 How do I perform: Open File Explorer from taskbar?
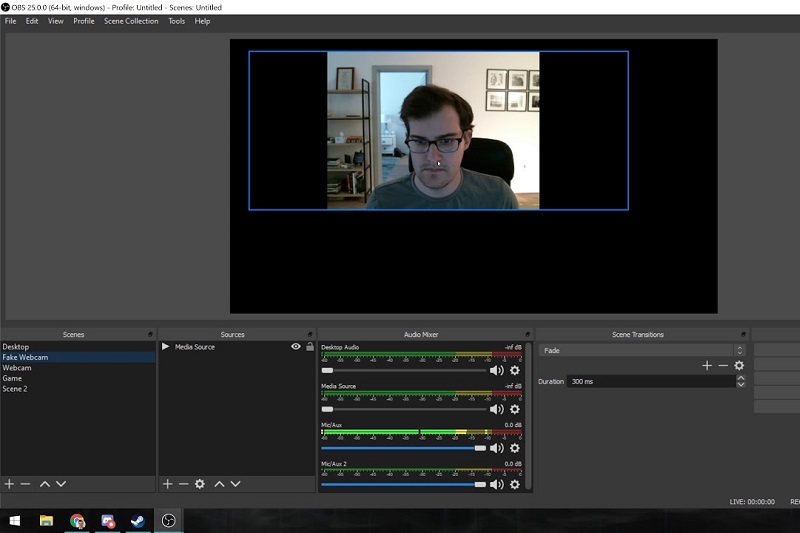[46, 521]
